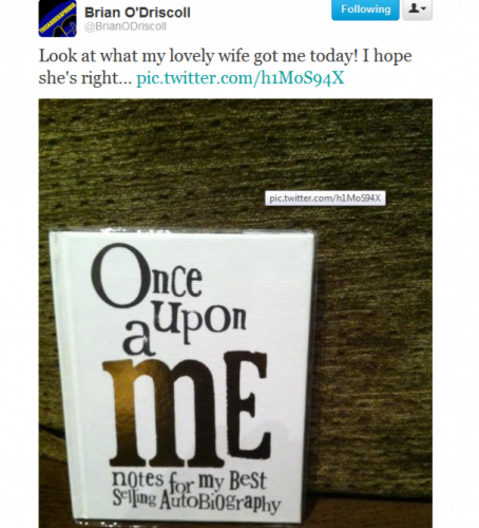The width and height of the screenshot is (479, 528).
Task: Click the 'notes for my Best Selling AutoBiography' subtitle
Action: pyautogui.click(x=195, y=491)
